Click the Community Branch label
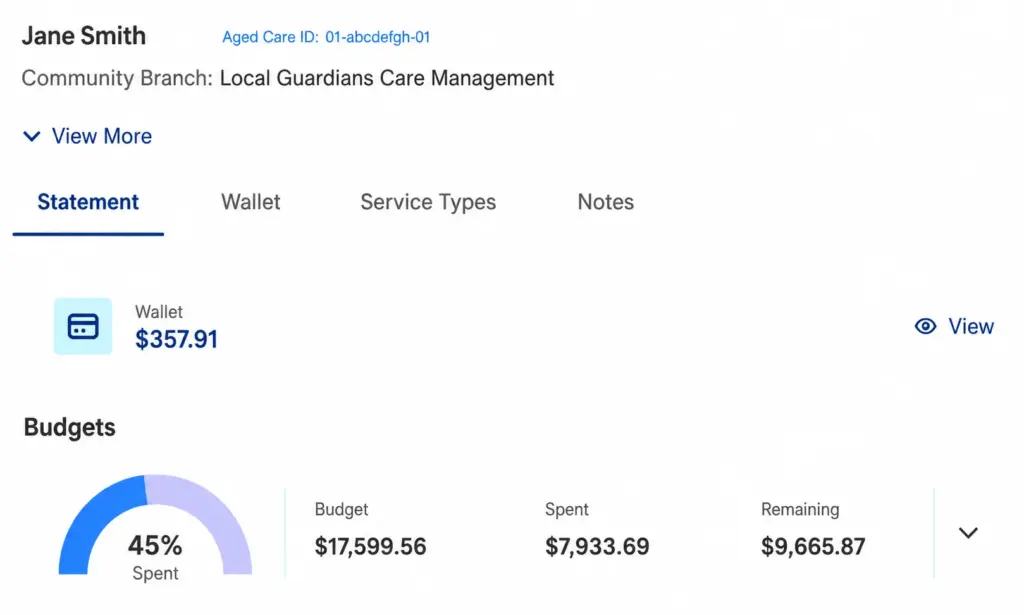The width and height of the screenshot is (1024, 615). click(x=117, y=78)
